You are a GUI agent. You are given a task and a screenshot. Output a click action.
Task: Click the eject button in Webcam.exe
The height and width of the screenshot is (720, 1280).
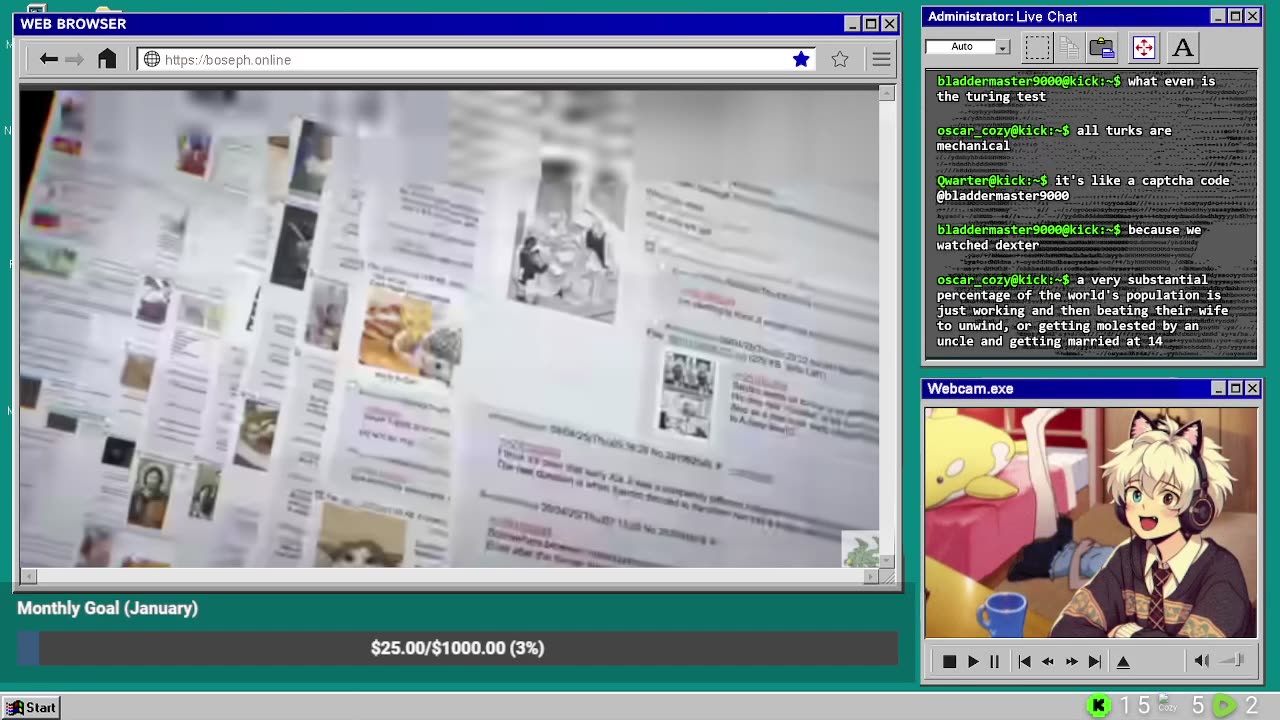coord(1123,661)
